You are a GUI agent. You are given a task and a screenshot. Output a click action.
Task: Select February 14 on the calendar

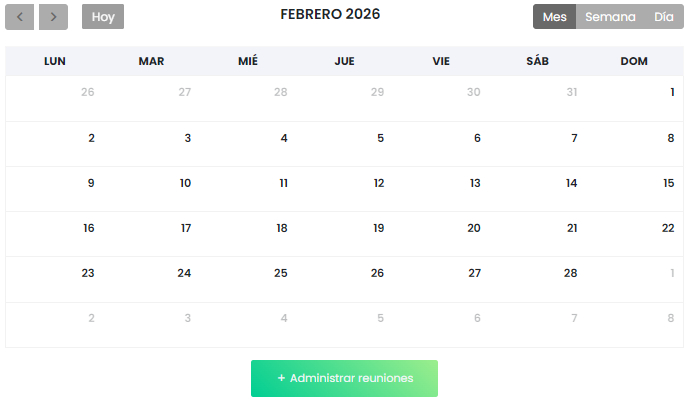click(x=571, y=183)
